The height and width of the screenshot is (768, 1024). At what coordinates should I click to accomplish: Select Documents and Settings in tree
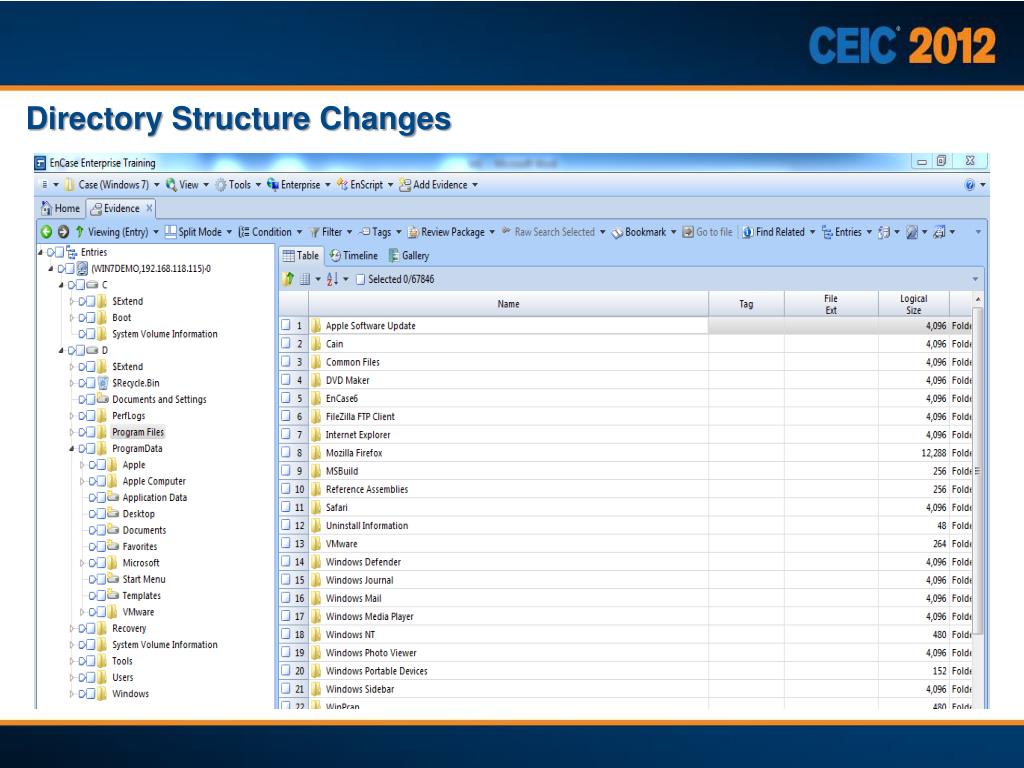pyautogui.click(x=159, y=399)
